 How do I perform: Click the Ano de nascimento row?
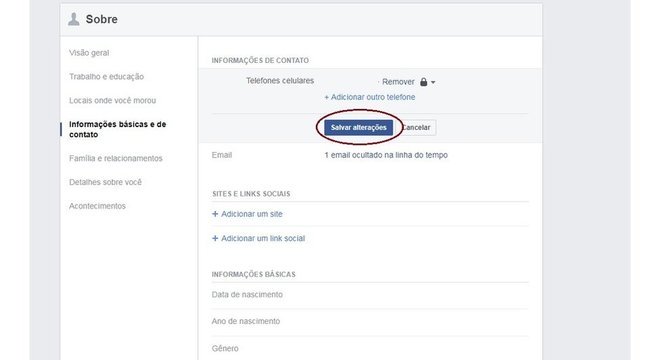coord(370,321)
